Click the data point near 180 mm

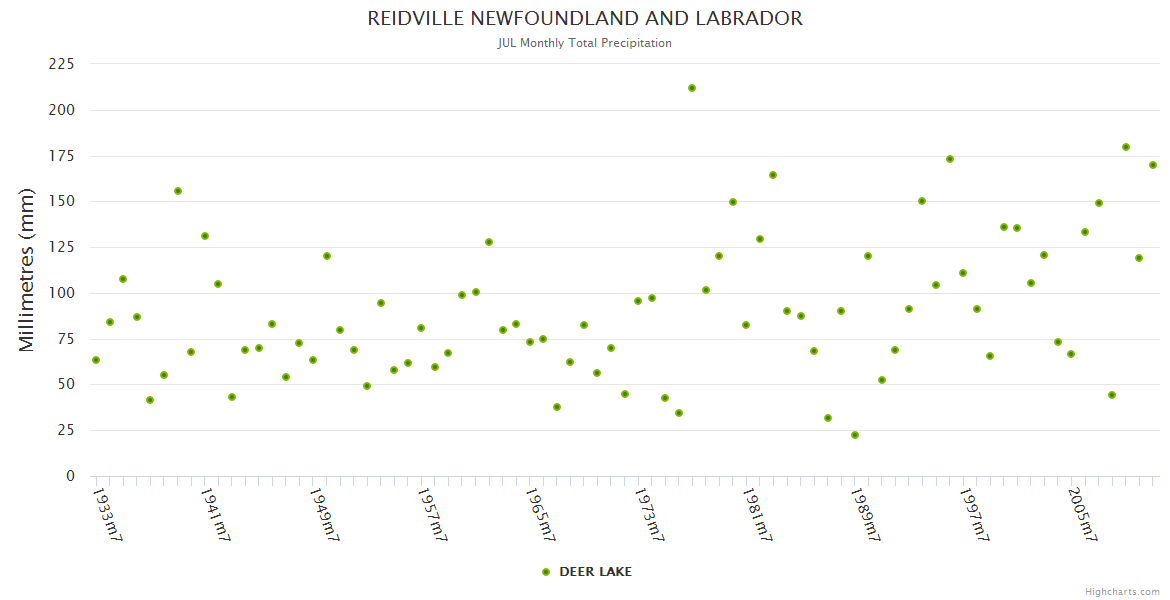[x=1126, y=147]
